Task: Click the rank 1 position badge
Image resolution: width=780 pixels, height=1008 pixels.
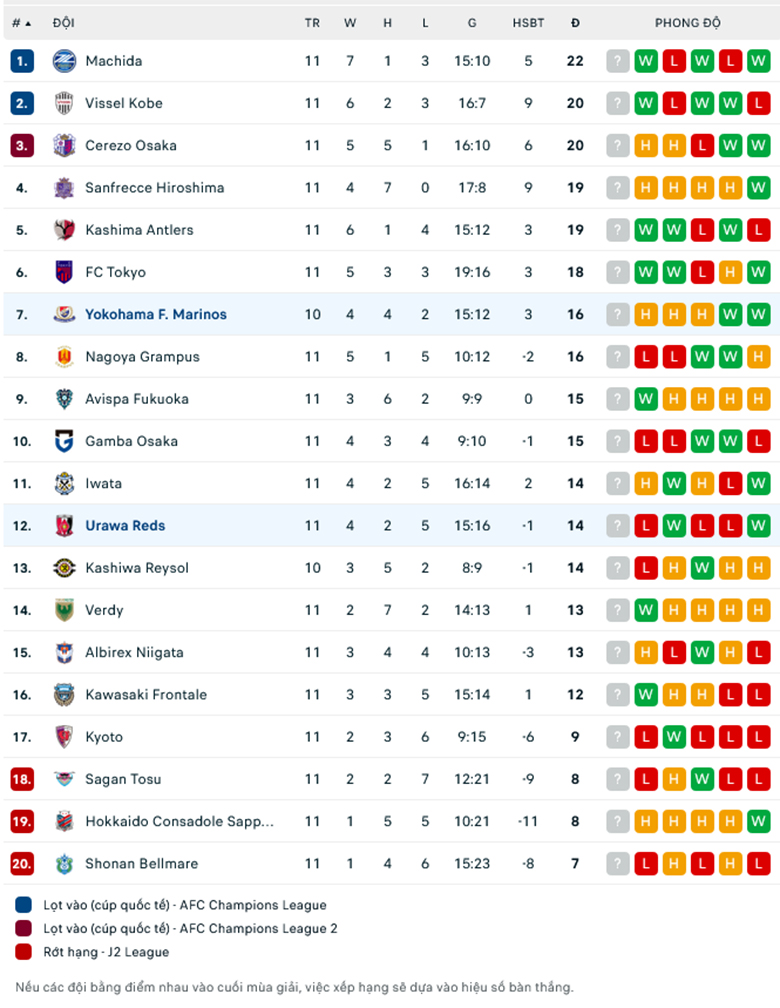Action: [x=22, y=61]
